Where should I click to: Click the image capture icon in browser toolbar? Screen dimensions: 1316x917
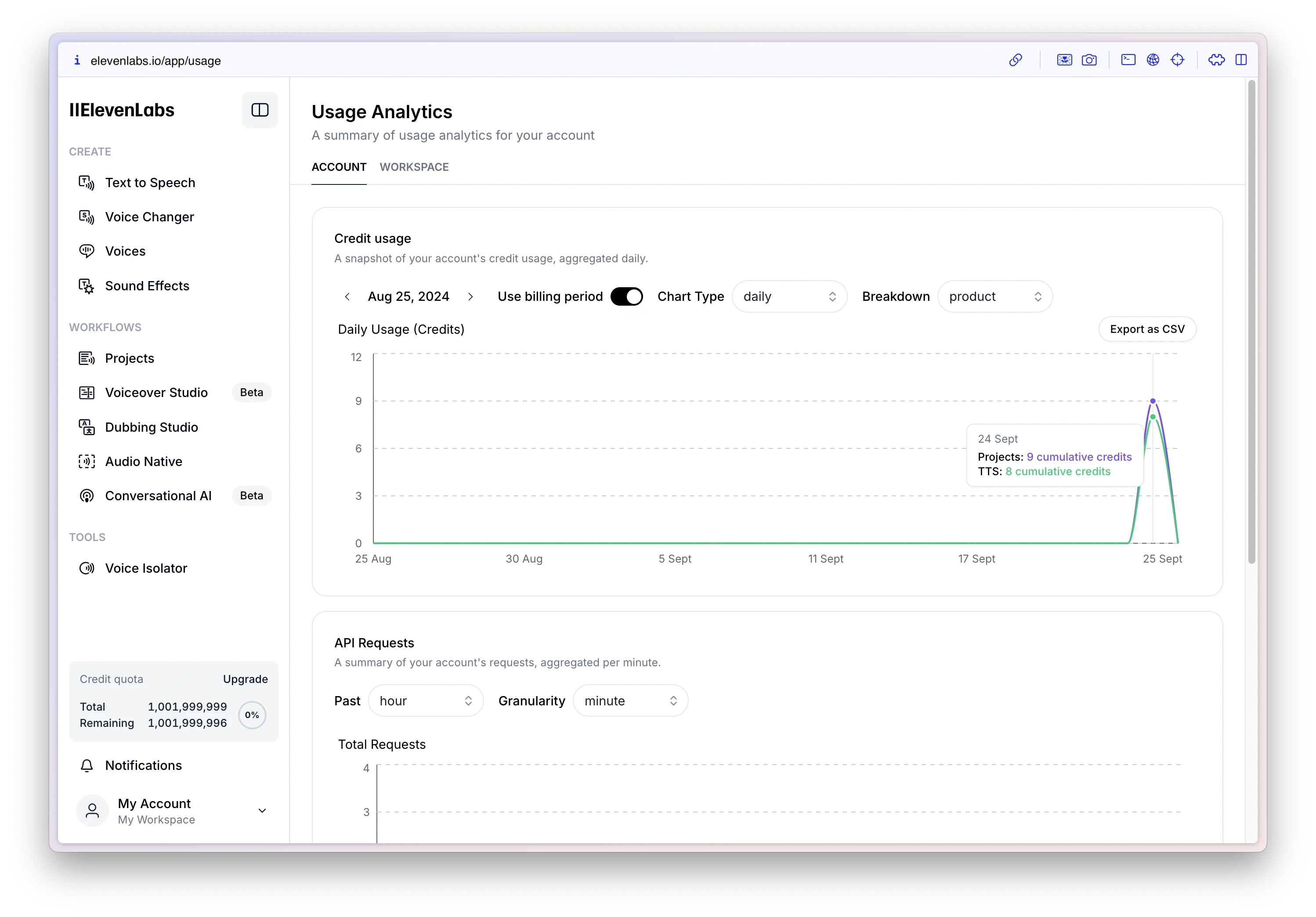tap(1064, 60)
